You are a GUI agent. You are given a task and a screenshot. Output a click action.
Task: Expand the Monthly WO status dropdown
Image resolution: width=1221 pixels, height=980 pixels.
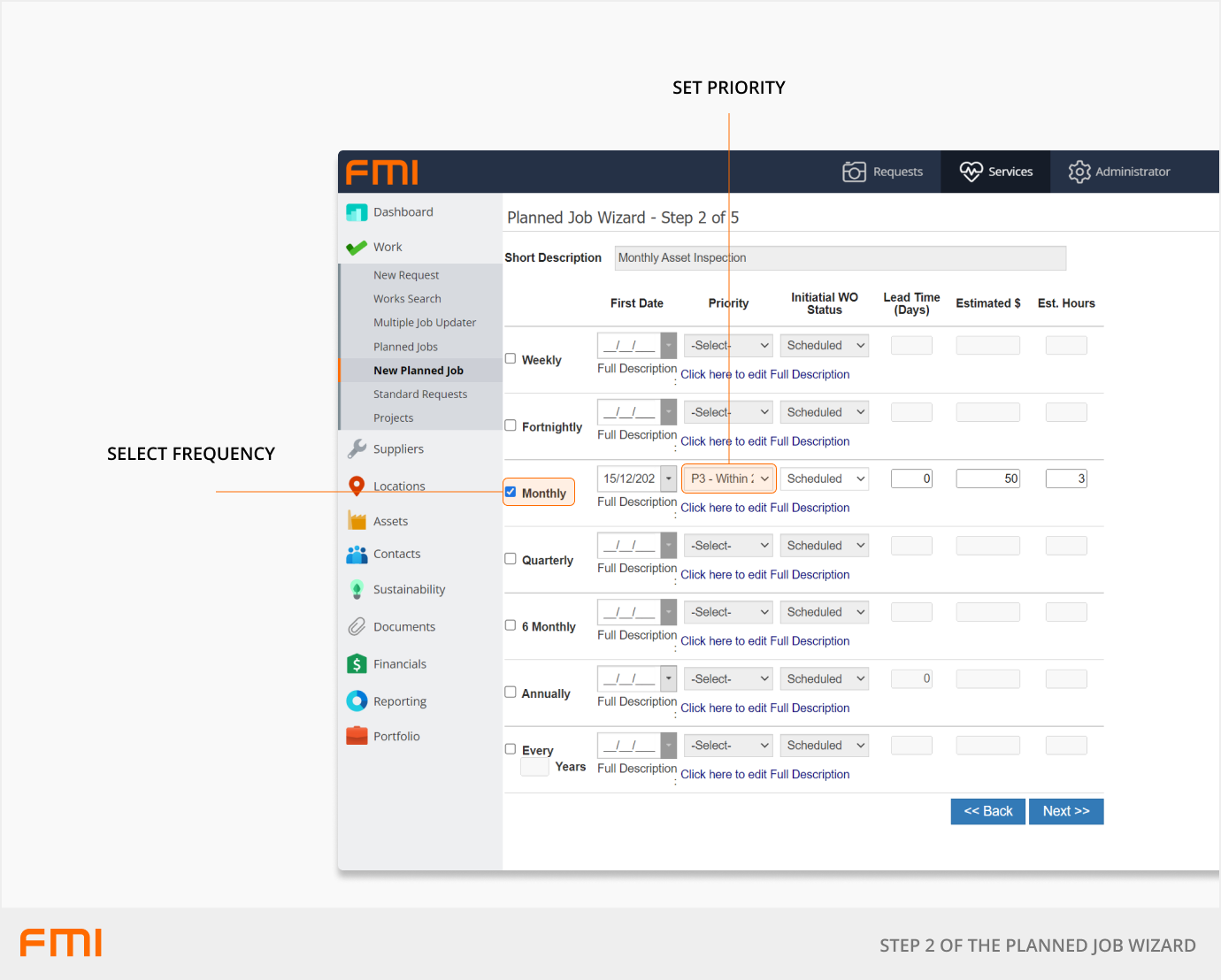(824, 479)
